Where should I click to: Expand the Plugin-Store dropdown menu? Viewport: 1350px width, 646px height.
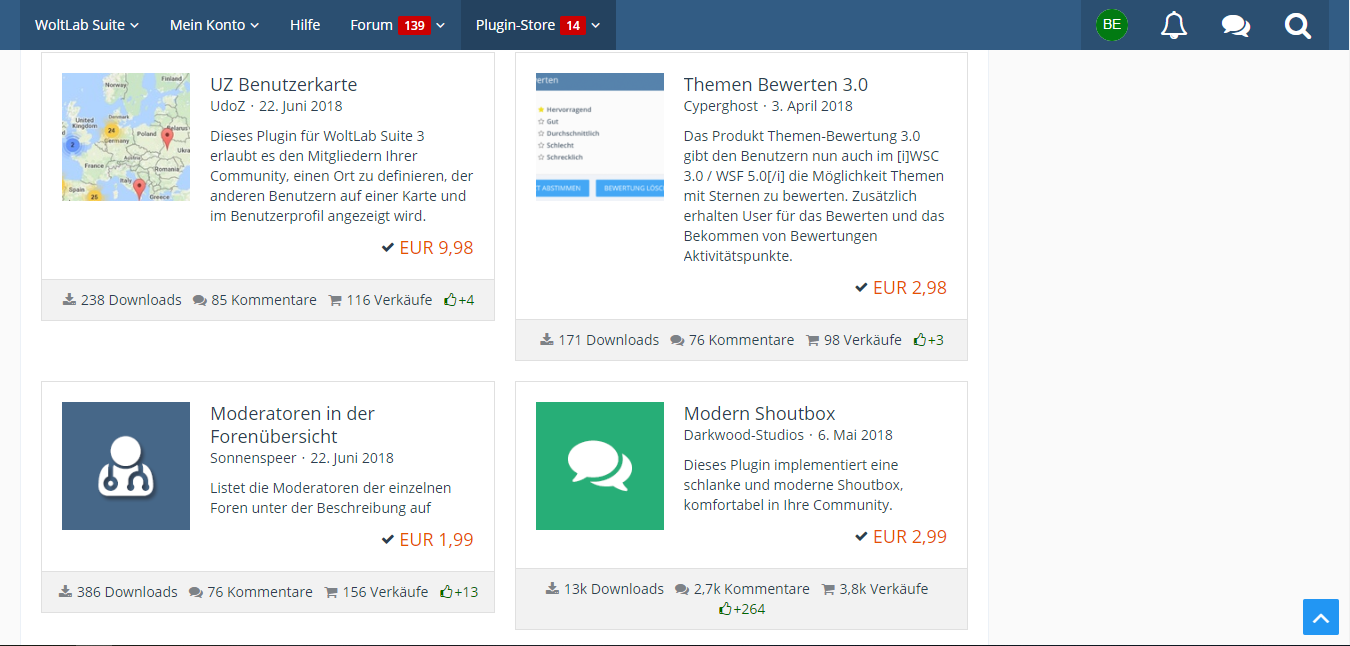538,25
